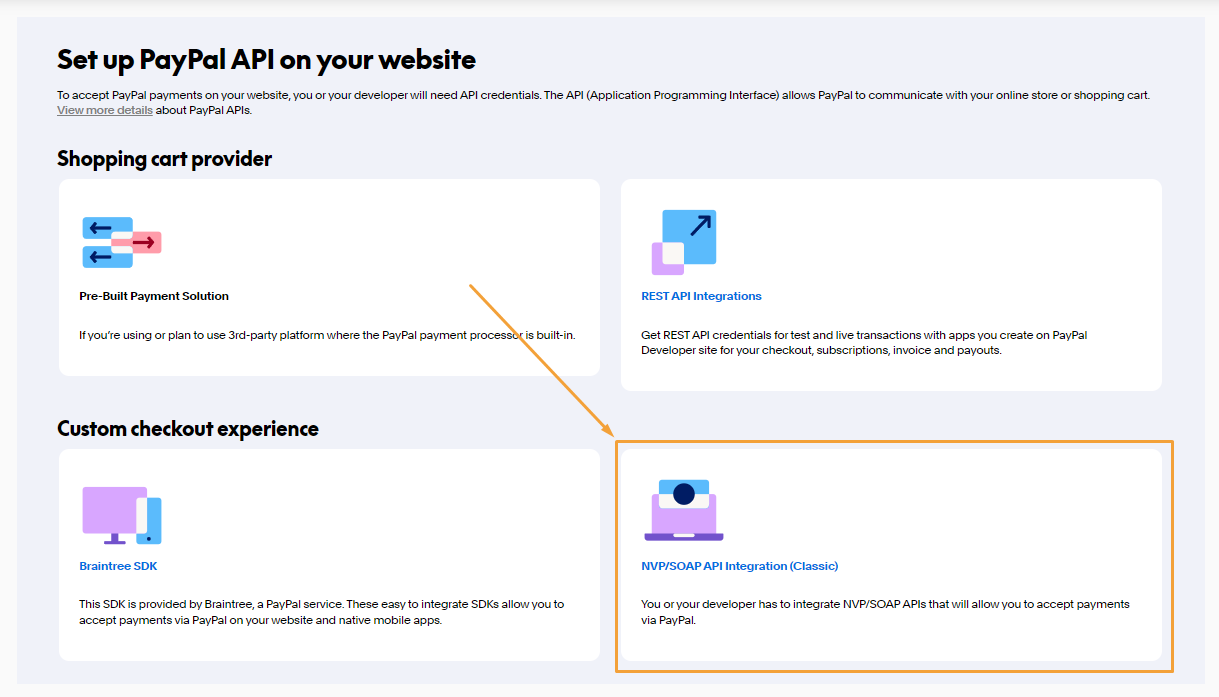Click the REST API Integrations squares icon

[x=684, y=242]
